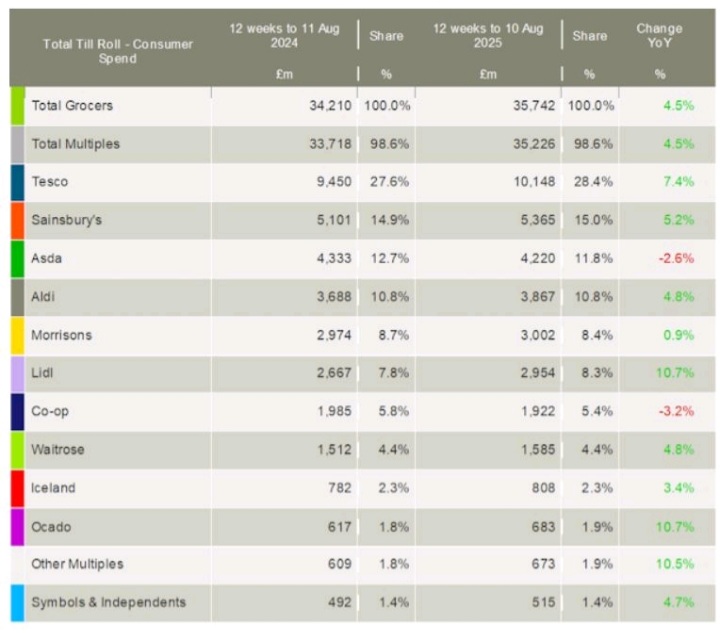Viewport: 720px width, 633px height.
Task: Click the Sainsbury's orange color swatch
Action: [17, 221]
